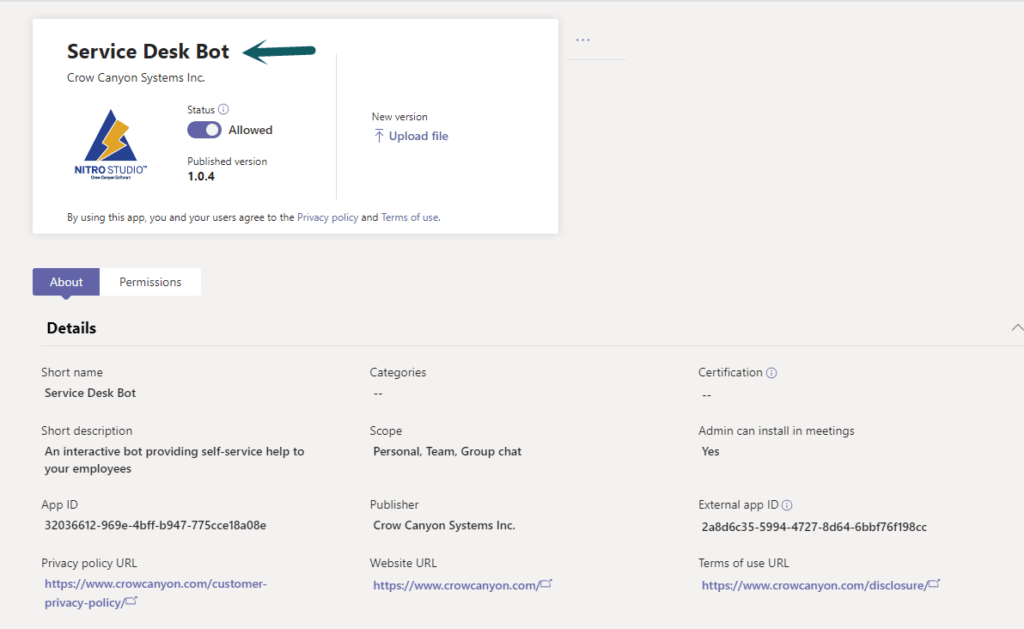
Task: Click the upload arrow icon
Action: (379, 136)
